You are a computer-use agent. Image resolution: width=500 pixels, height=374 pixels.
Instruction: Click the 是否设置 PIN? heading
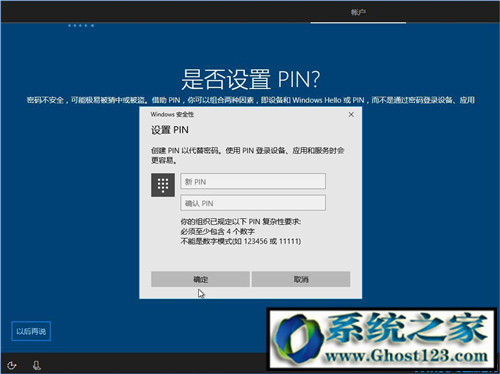tap(251, 79)
